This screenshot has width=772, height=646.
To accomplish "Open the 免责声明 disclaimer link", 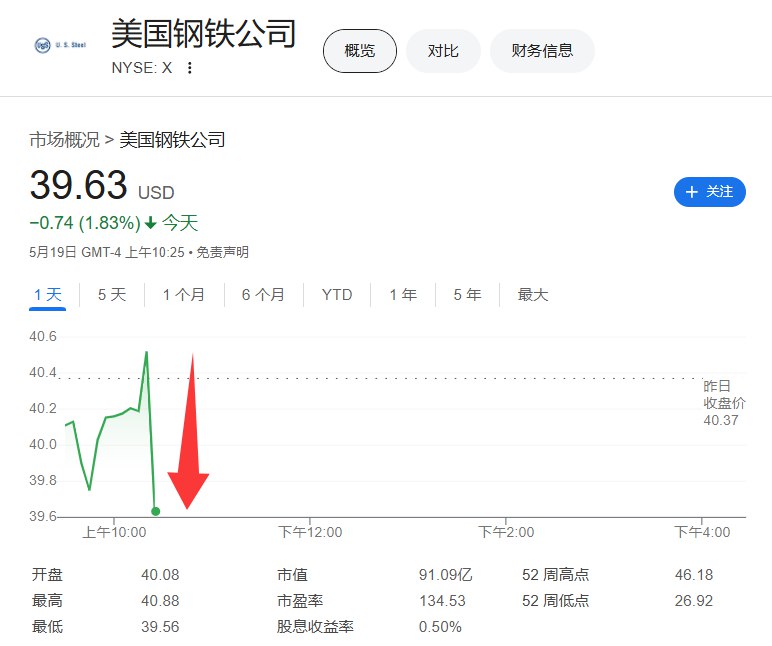I will click(223, 253).
